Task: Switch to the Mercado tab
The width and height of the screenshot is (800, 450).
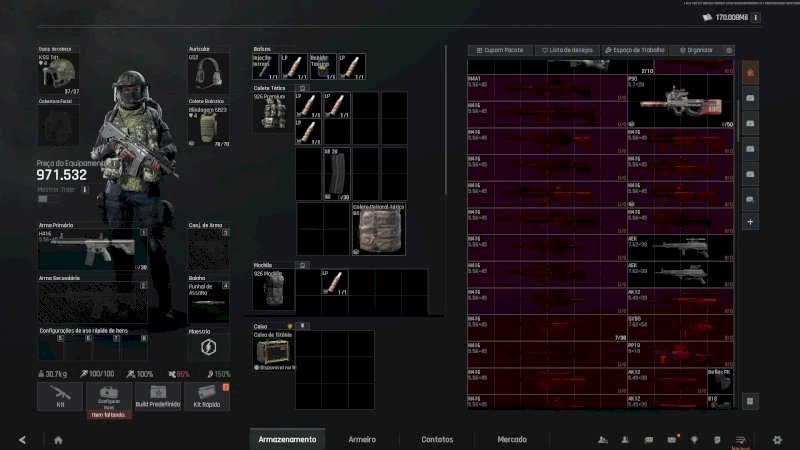Action: 512,439
